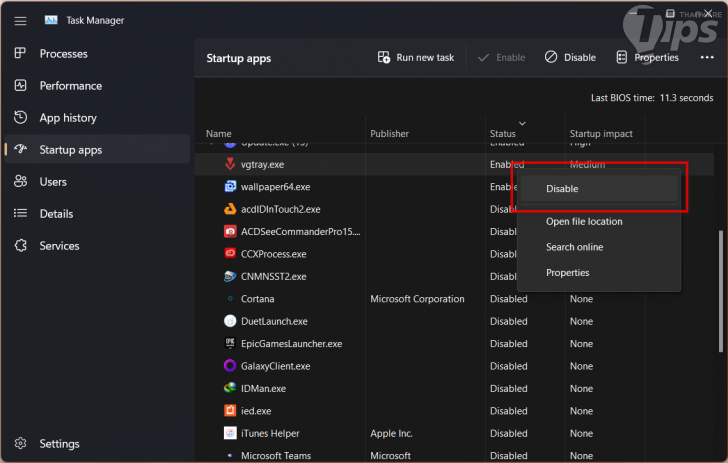The width and height of the screenshot is (728, 463).
Task: Select the EpicGamesLauncher.exe row
Action: coord(291,344)
